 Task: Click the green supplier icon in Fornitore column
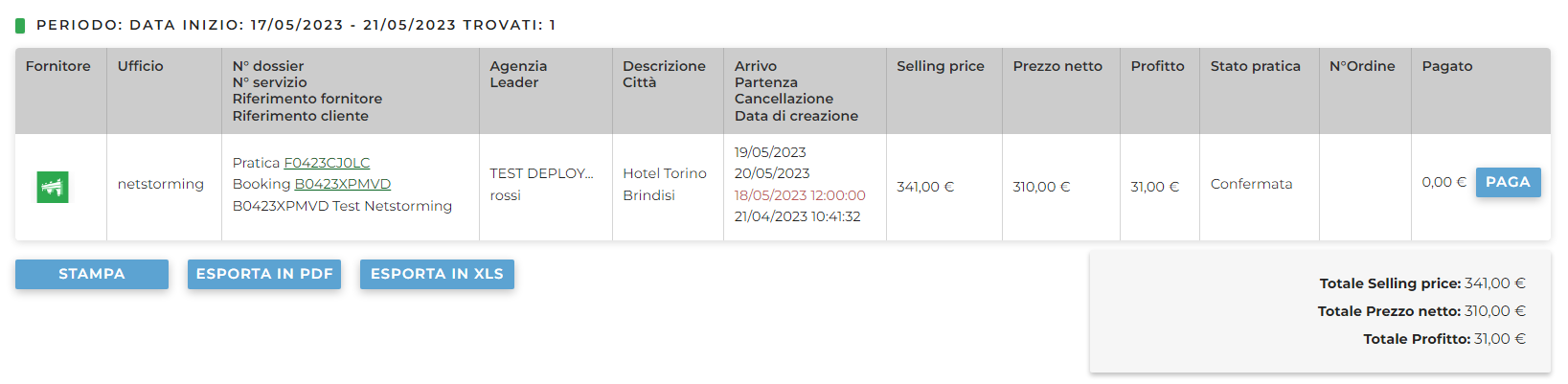coord(53,187)
